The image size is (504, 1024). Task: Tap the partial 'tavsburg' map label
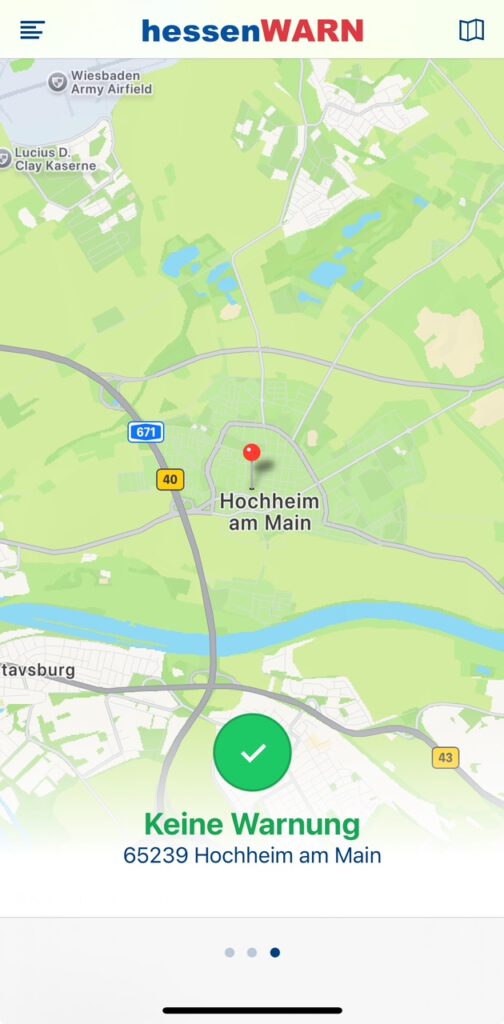tap(37, 670)
